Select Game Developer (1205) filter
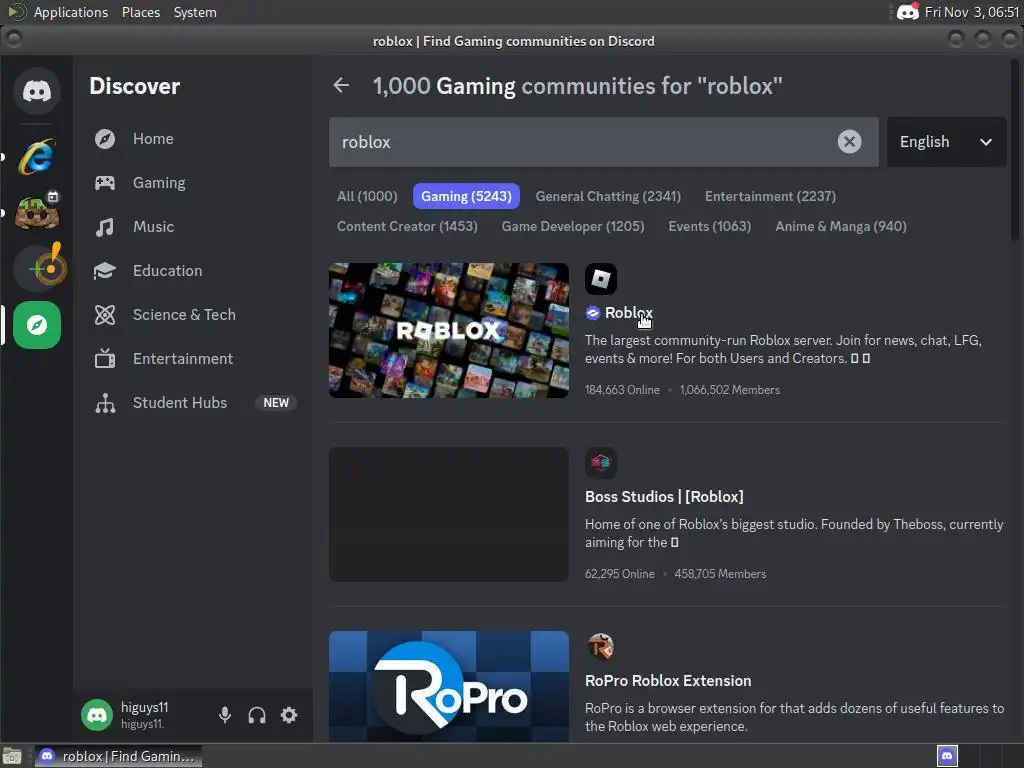The width and height of the screenshot is (1024, 768). (x=573, y=226)
